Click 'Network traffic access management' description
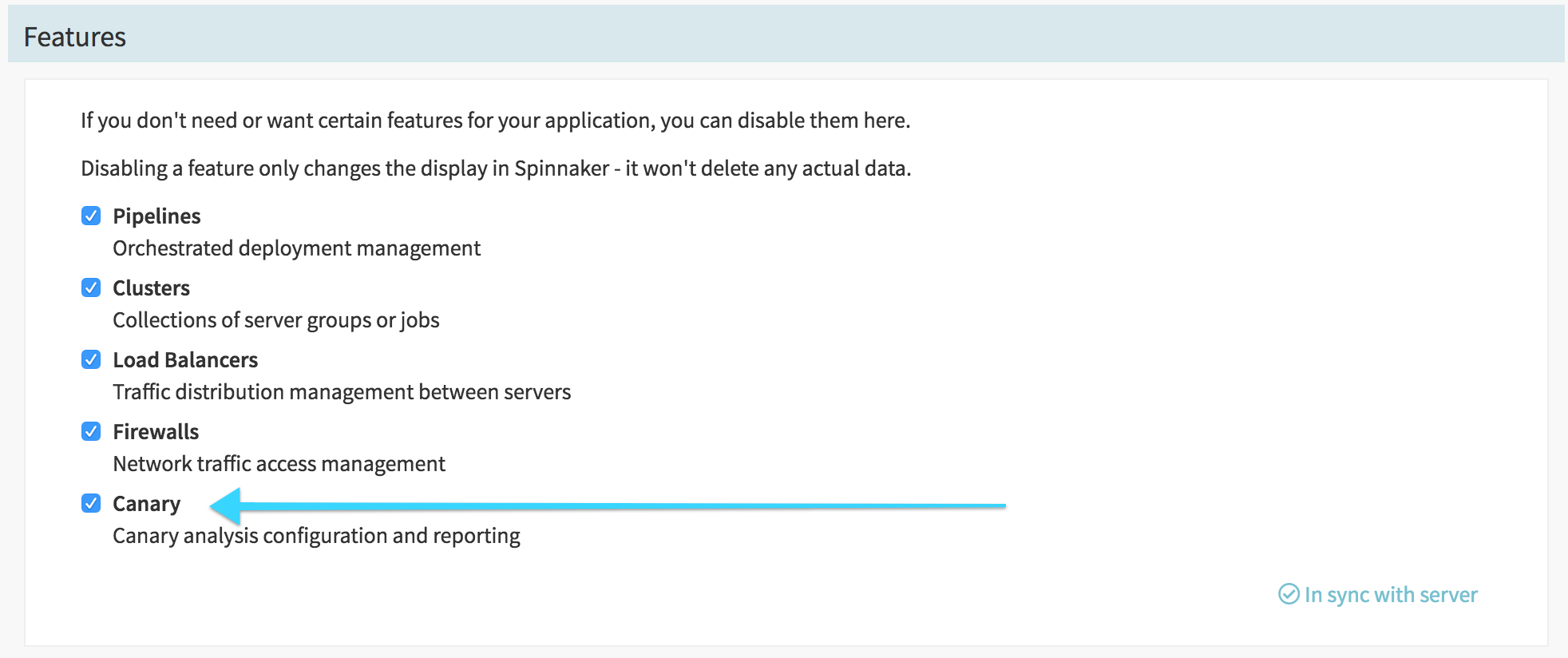Image resolution: width=1568 pixels, height=658 pixels. click(279, 464)
